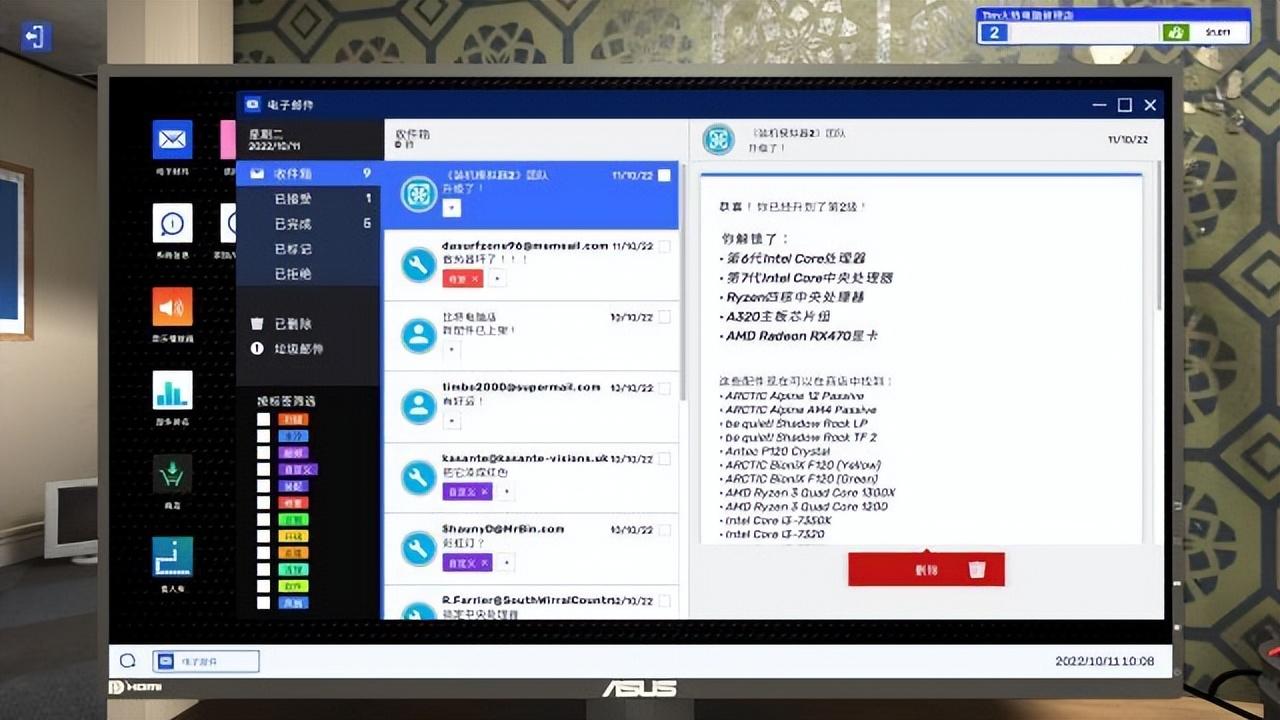The height and width of the screenshot is (720, 1280).
Task: Expand tag dropdown on dasurfzone26 email
Action: [x=498, y=278]
